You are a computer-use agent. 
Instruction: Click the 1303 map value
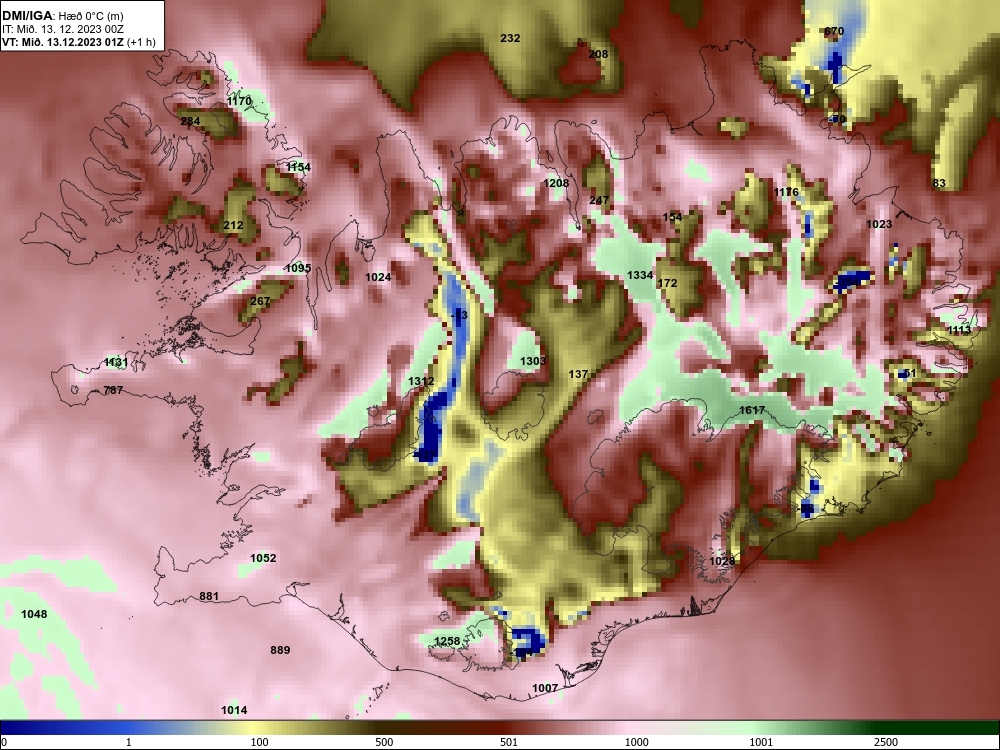coord(533,362)
